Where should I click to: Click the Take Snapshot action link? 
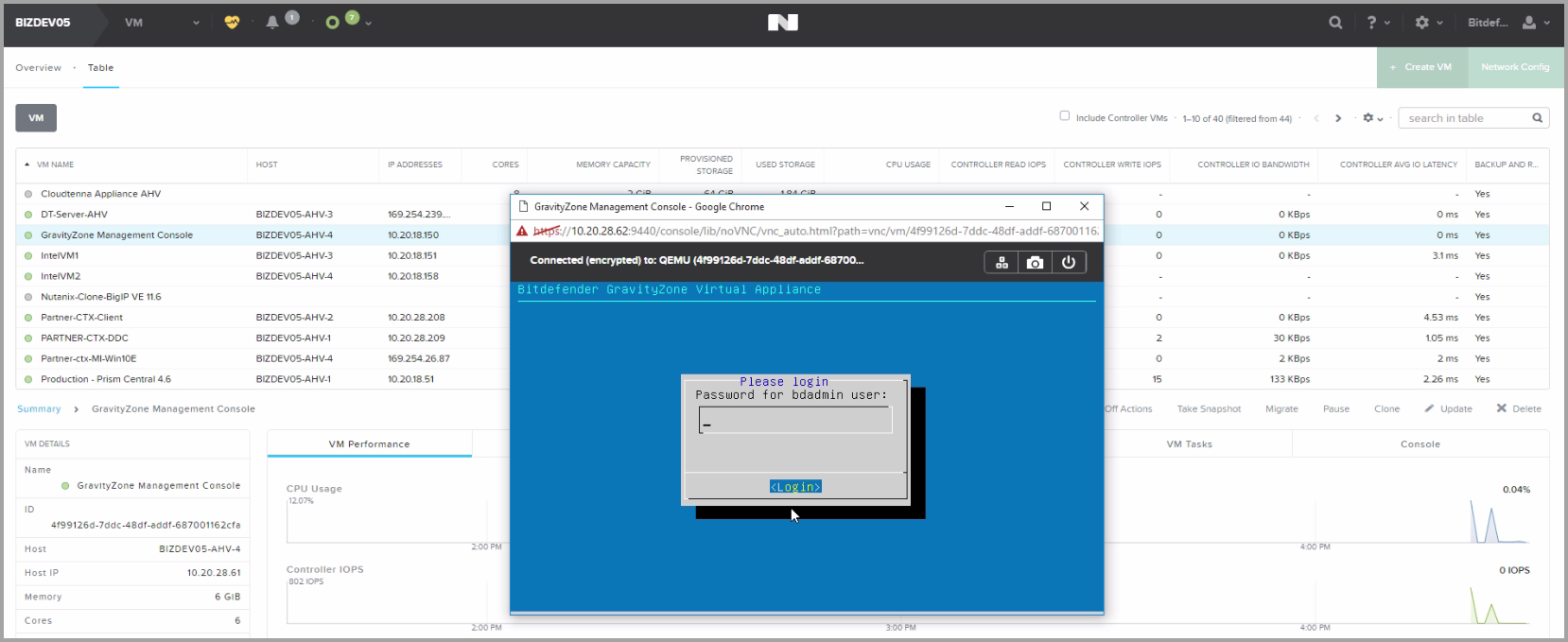click(x=1209, y=409)
